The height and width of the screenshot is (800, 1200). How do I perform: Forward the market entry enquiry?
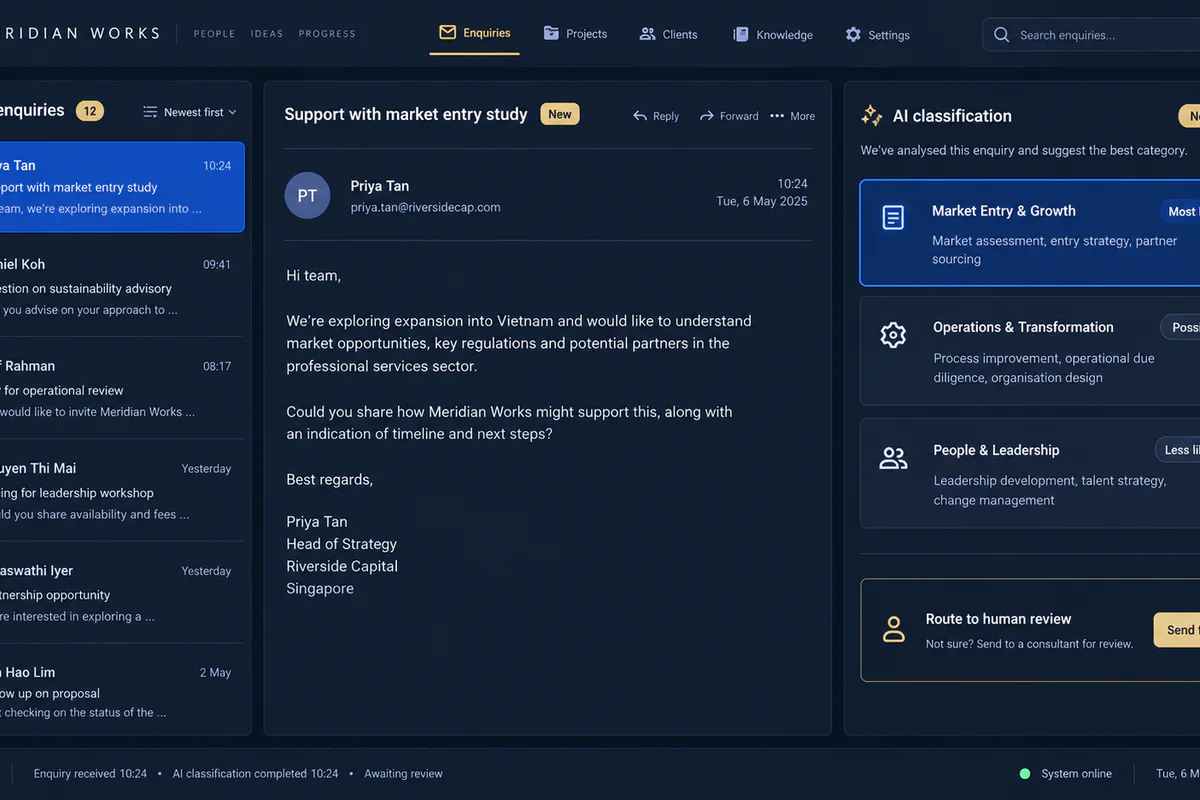729,116
